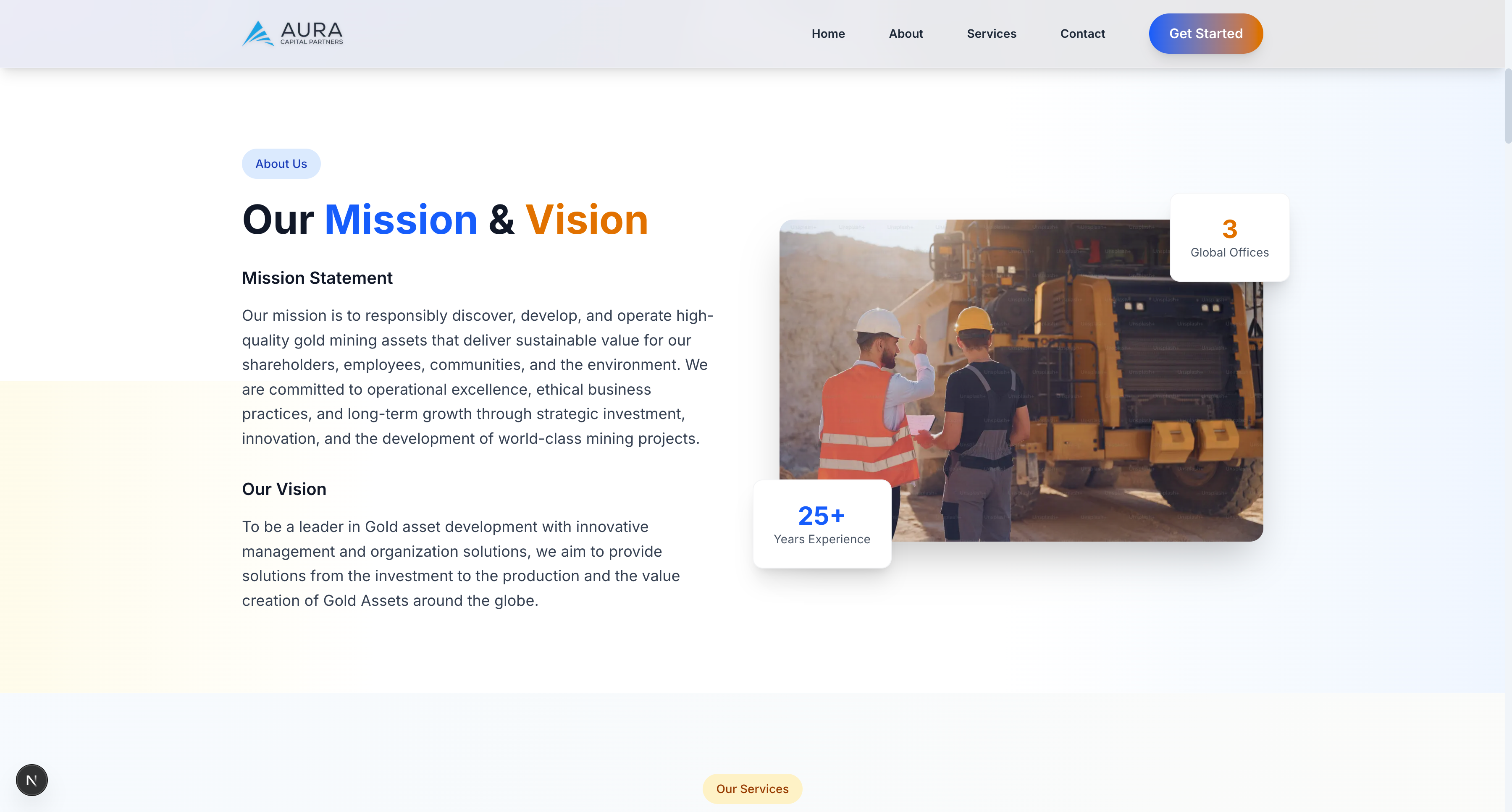
Task: Go to the Home page
Action: pyautogui.click(x=827, y=34)
